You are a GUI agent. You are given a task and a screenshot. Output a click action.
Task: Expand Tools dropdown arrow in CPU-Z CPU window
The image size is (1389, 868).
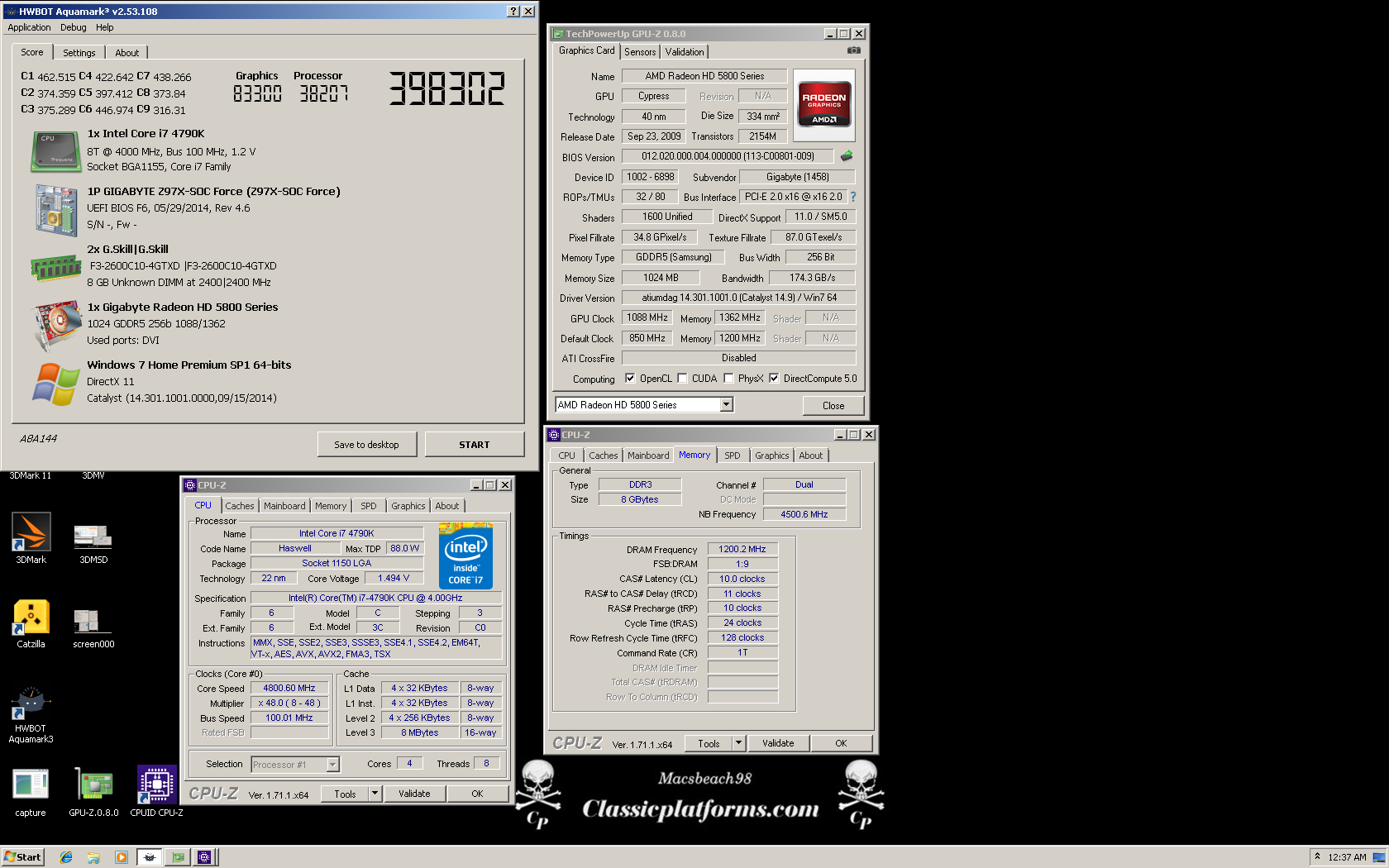coord(375,794)
